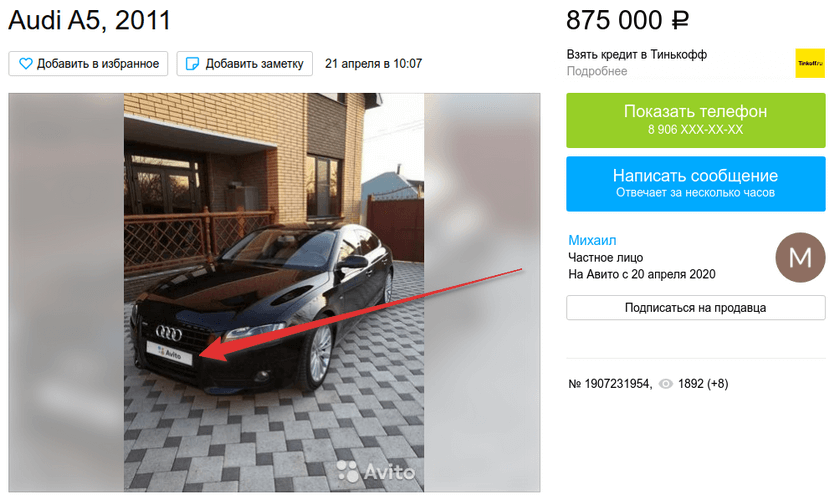
Task: Add listing to favorites with Добавить в избранное
Action: (x=88, y=64)
